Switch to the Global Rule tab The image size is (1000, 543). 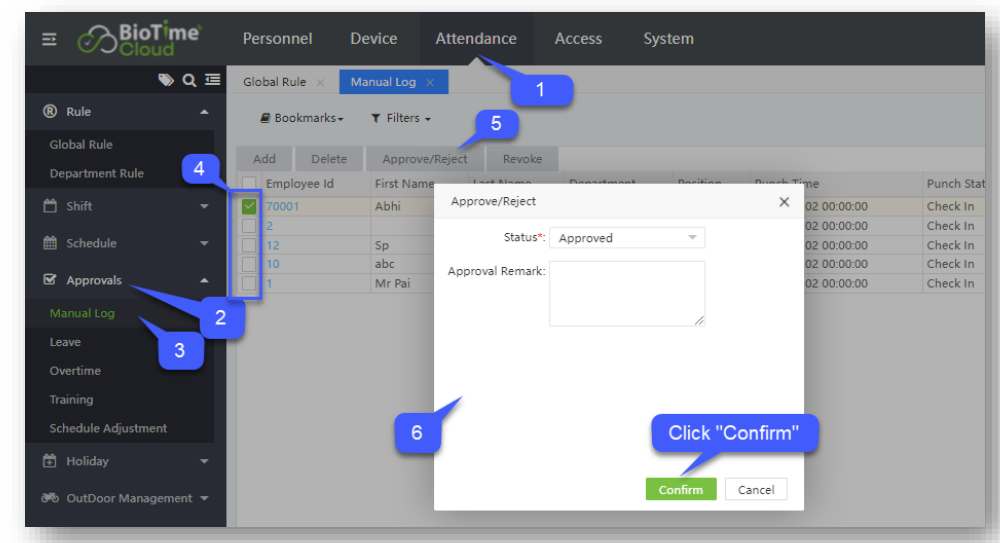274,82
